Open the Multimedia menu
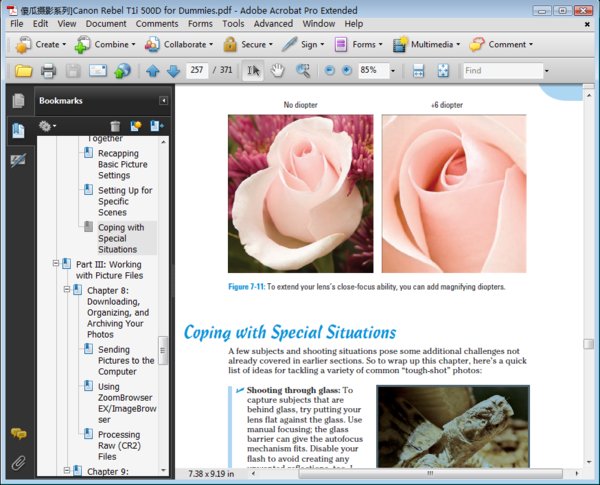 (x=426, y=45)
